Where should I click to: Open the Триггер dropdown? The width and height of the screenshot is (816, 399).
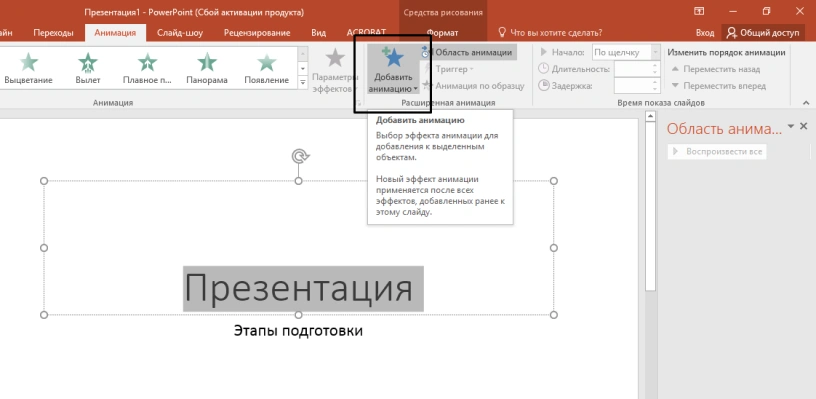click(x=449, y=69)
